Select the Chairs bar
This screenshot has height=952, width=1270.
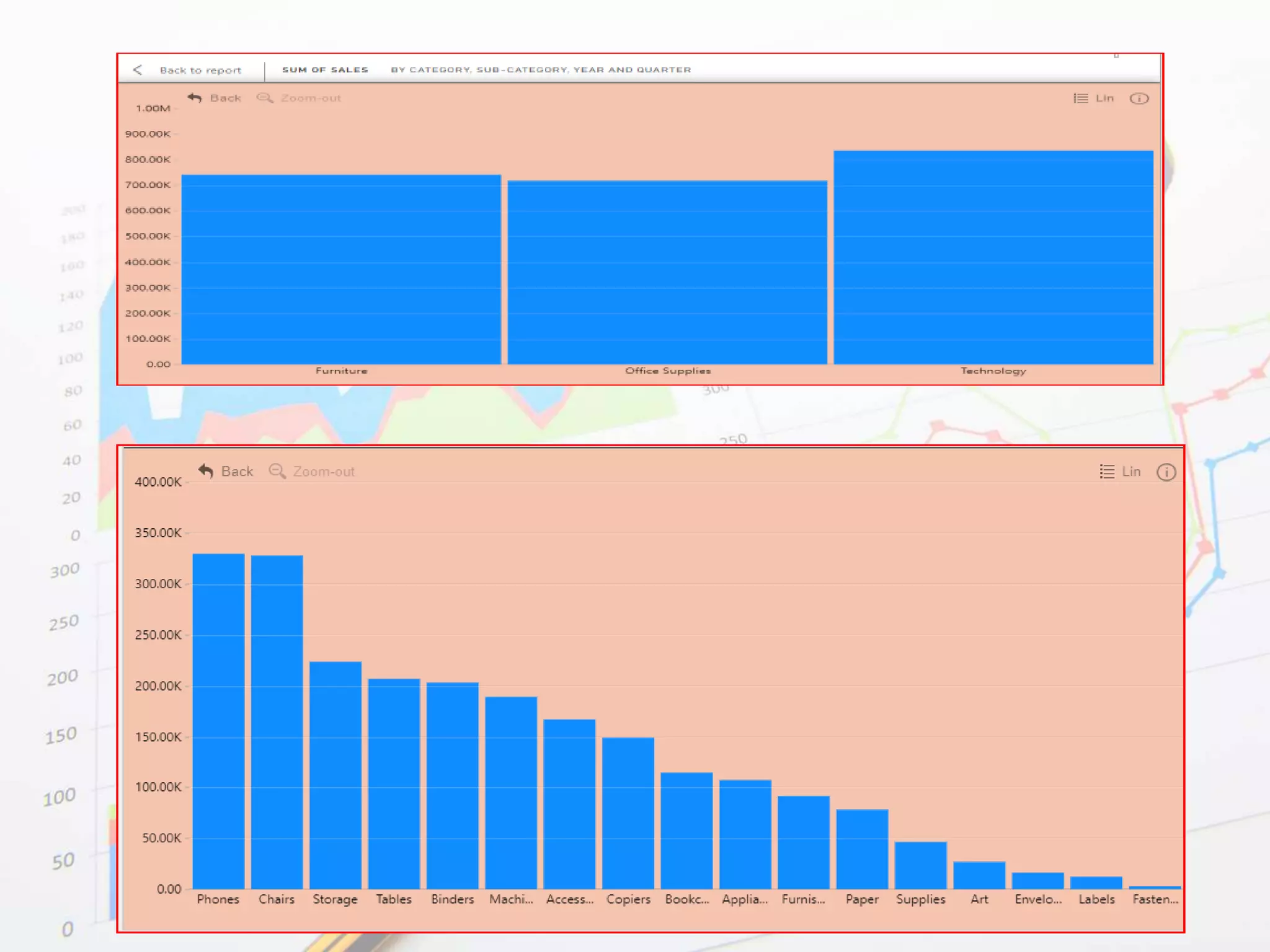(277, 722)
